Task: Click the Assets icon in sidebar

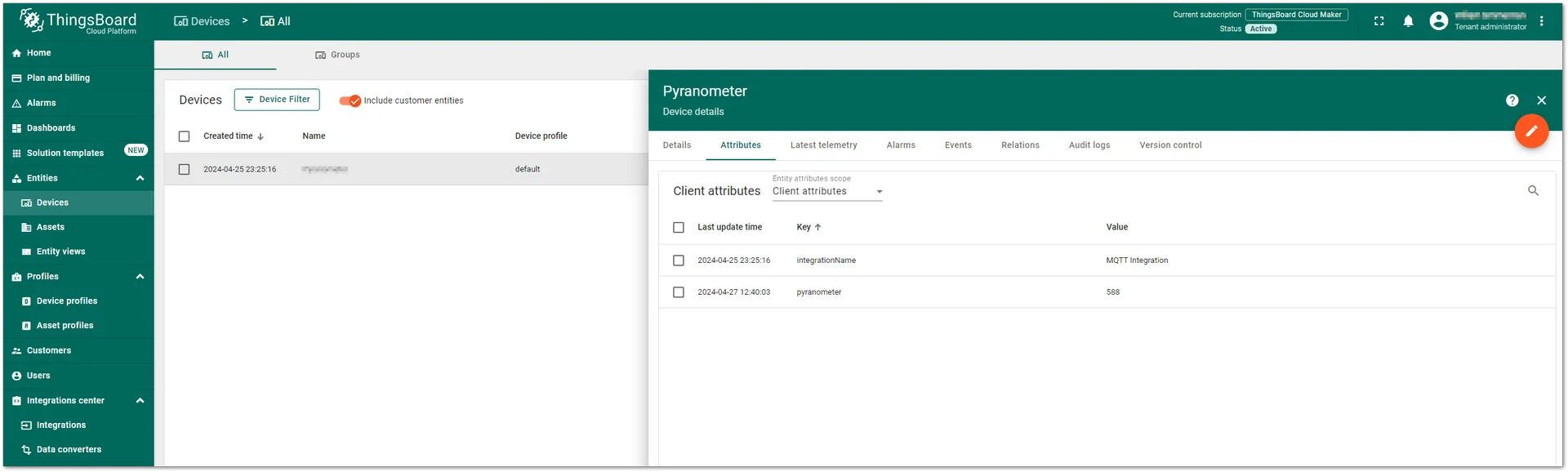Action: [26, 228]
